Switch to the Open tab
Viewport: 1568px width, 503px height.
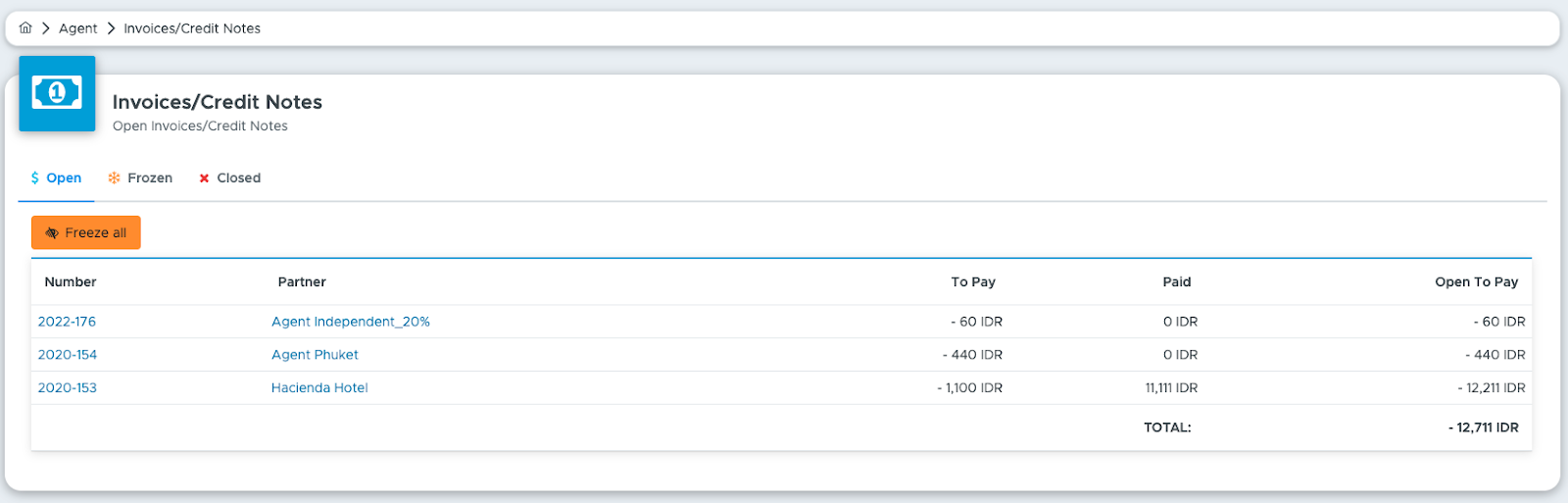(56, 177)
